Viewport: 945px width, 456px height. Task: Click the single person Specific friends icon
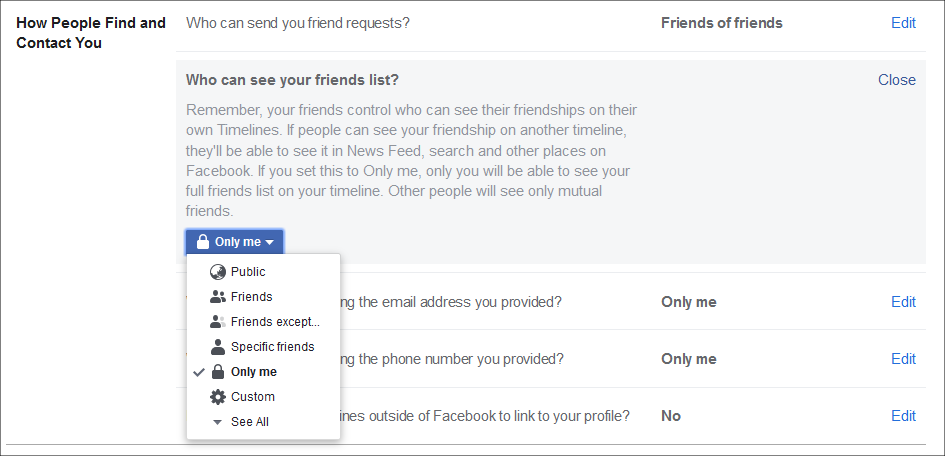218,347
